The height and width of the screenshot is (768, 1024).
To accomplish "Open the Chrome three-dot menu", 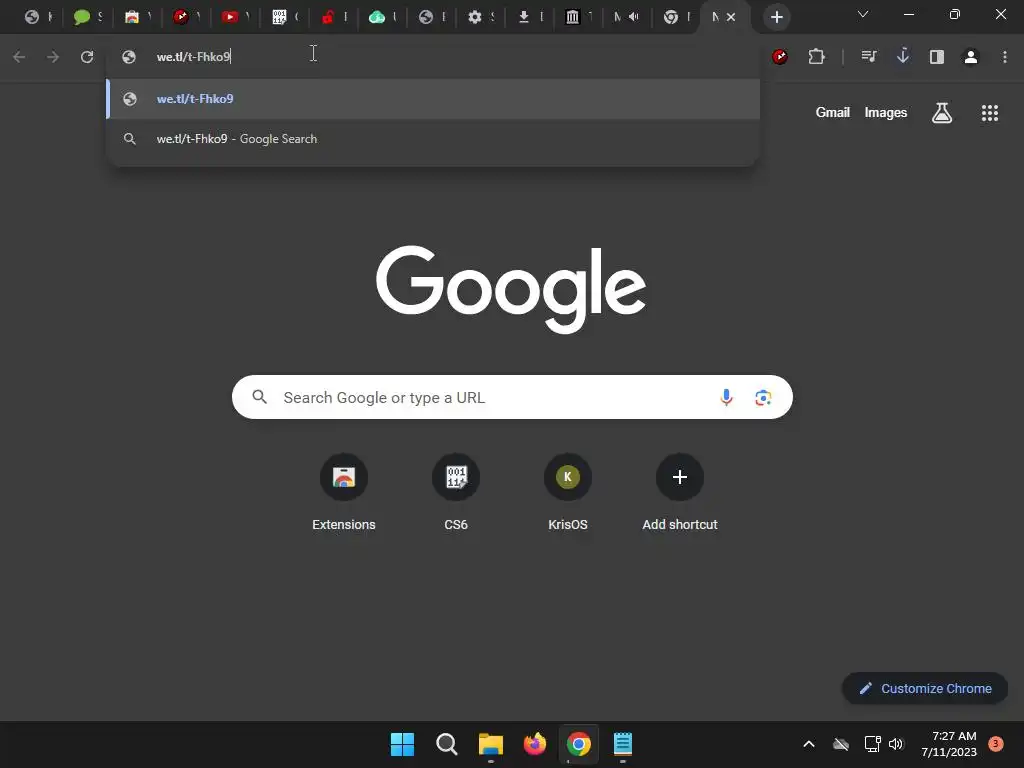I will coord(1004,57).
